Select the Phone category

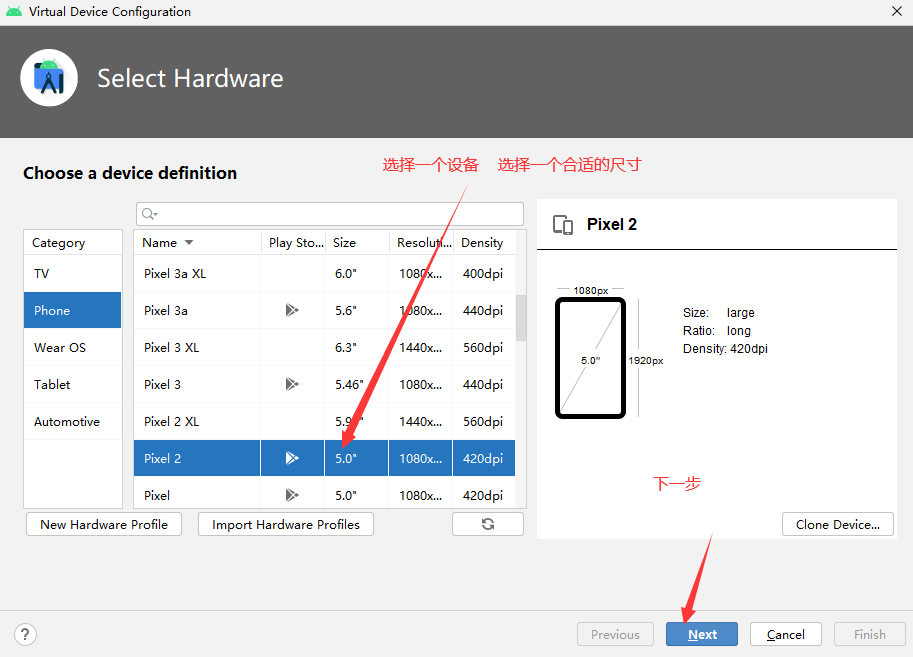73,310
